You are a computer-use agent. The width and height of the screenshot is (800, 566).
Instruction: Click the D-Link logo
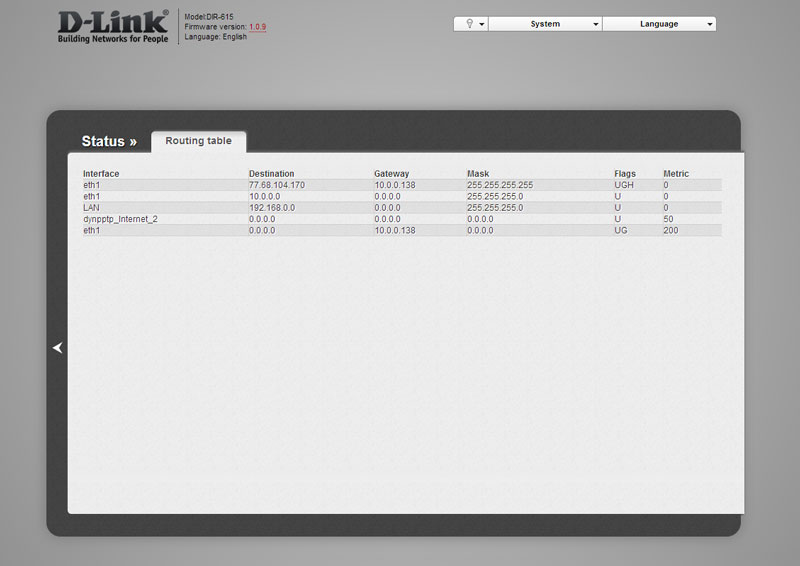[113, 27]
